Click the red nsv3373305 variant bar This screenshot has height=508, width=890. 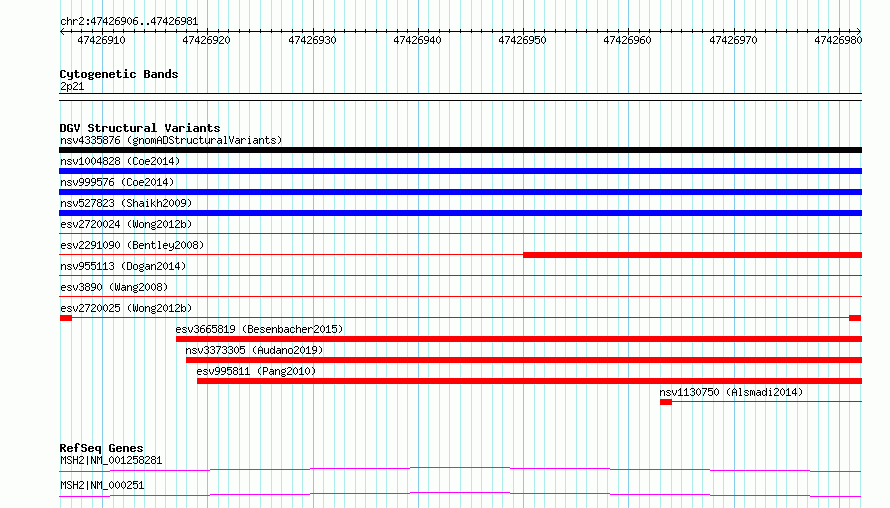(x=524, y=360)
